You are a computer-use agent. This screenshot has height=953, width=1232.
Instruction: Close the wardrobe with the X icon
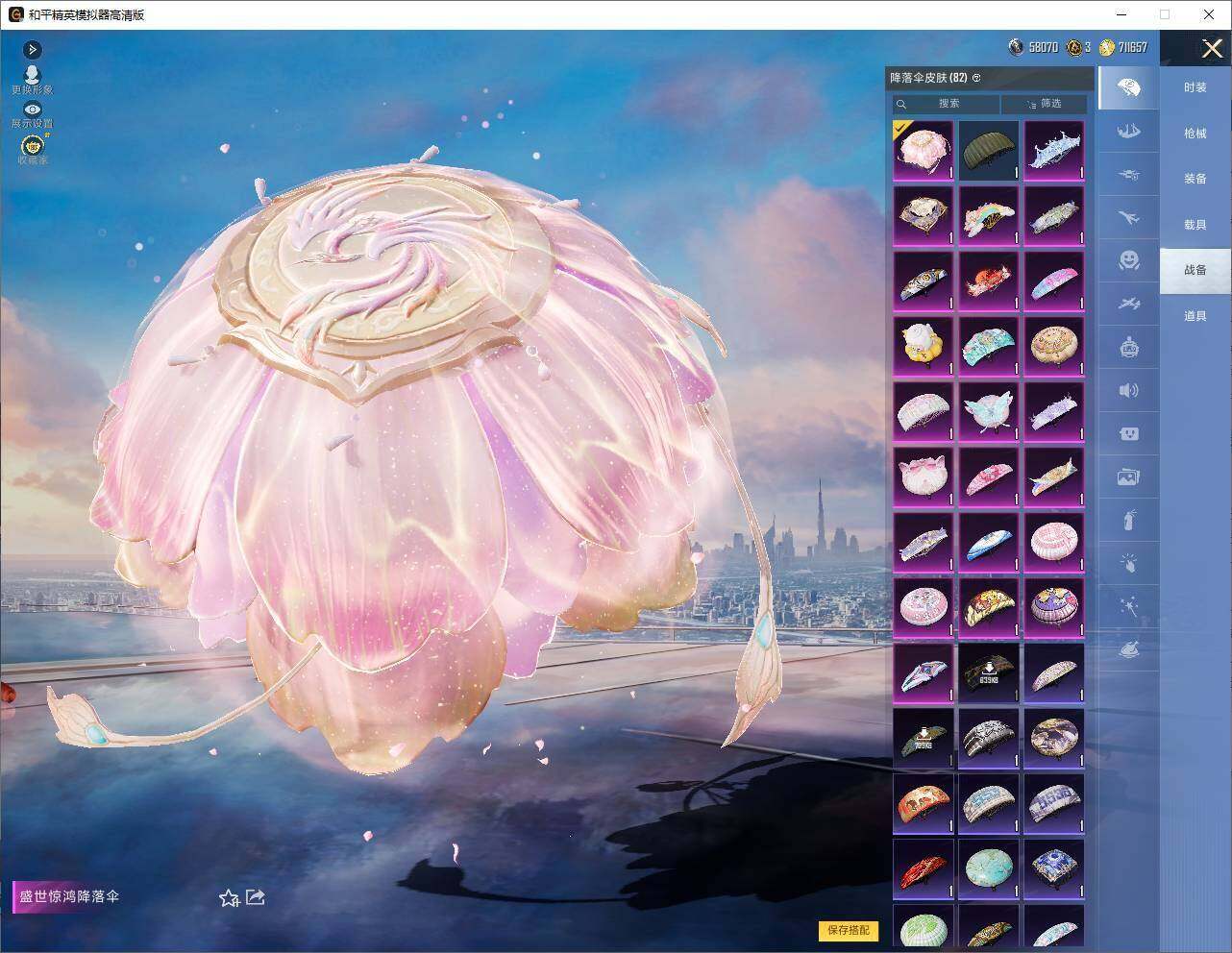[1212, 48]
